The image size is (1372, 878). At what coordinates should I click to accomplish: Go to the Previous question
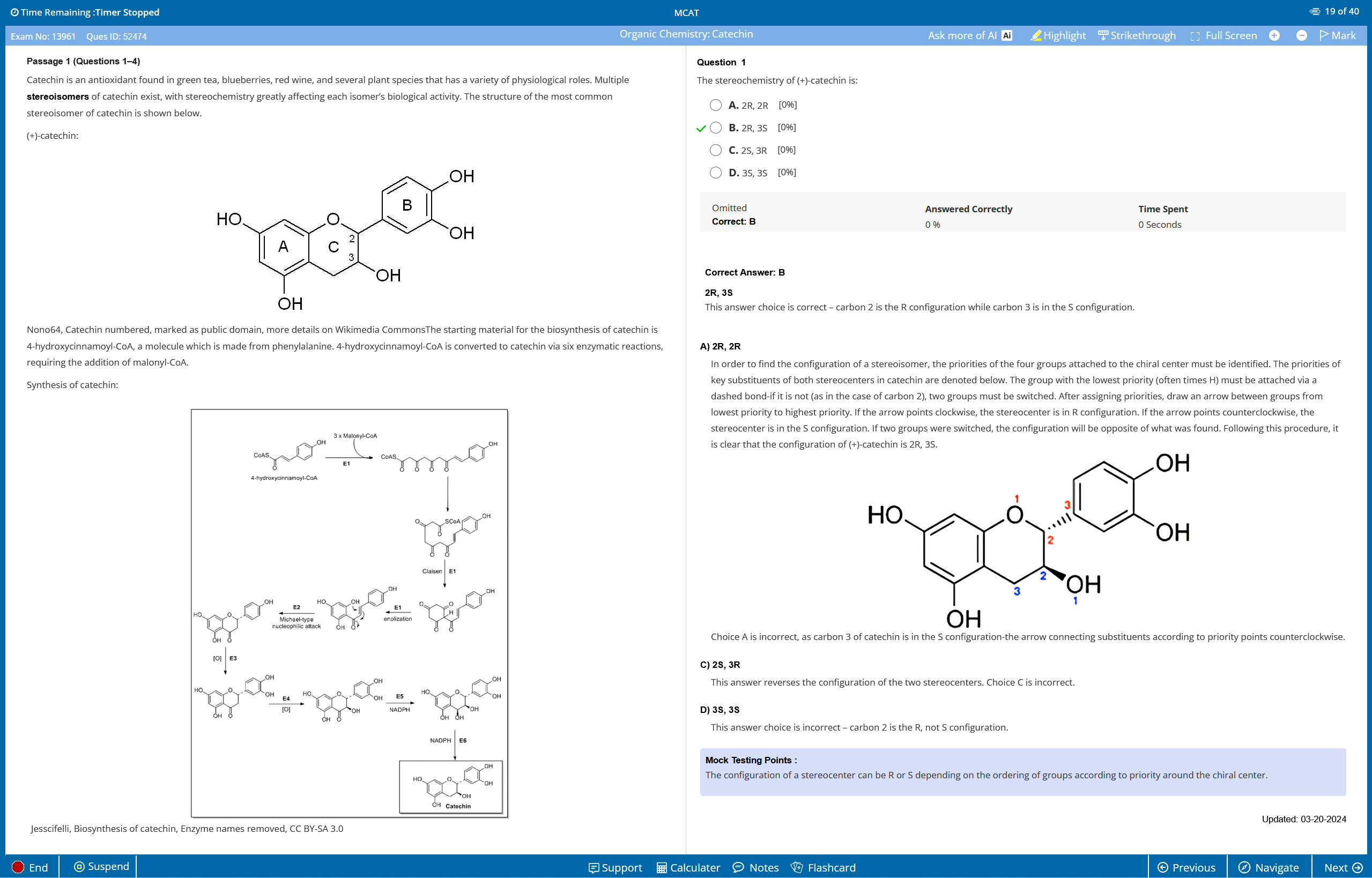point(1186,868)
